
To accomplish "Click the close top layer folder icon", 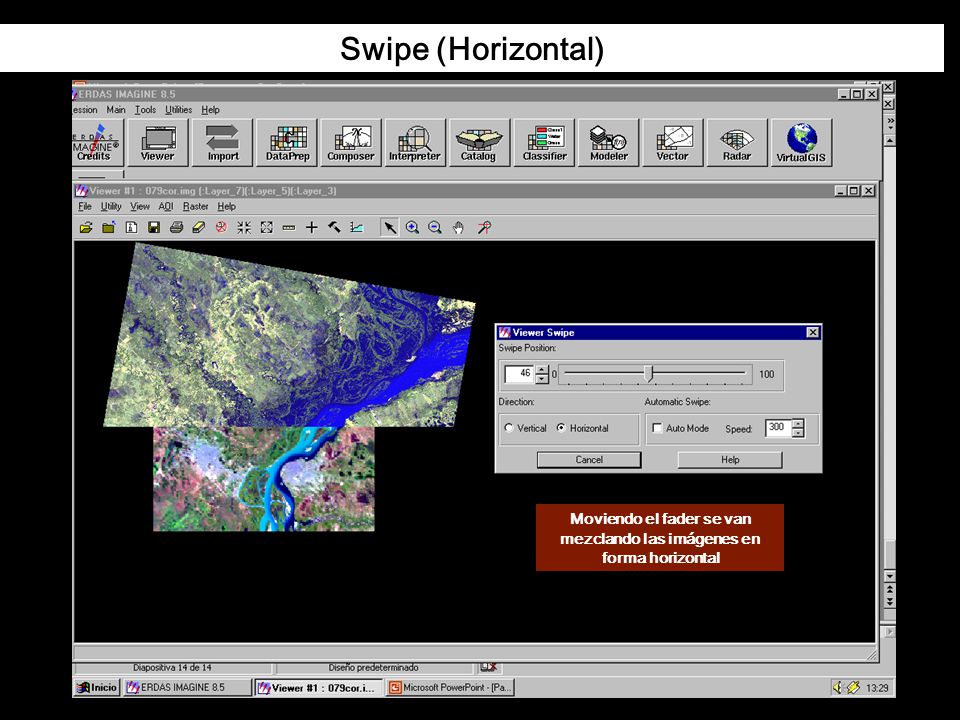I will point(108,228).
